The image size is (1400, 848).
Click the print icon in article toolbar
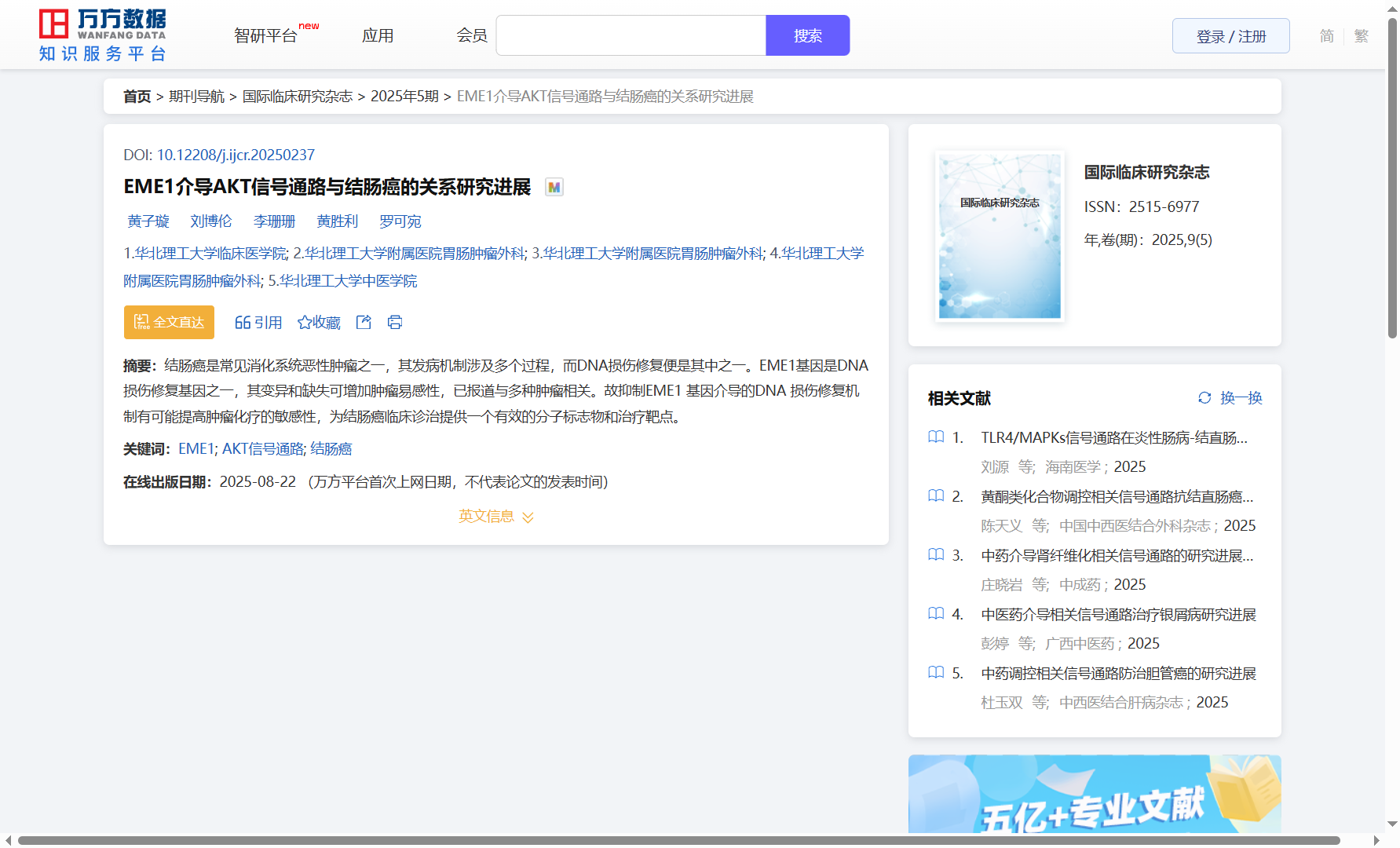pos(395,322)
